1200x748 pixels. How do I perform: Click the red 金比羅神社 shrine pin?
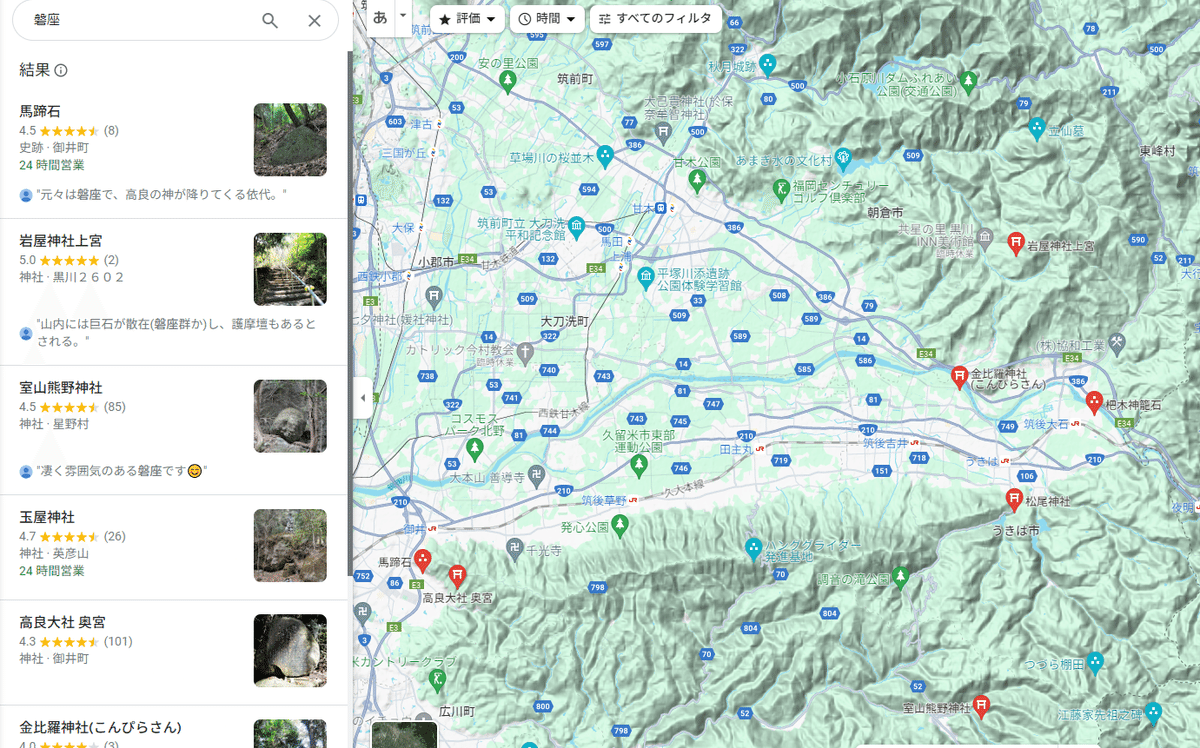pos(959,376)
